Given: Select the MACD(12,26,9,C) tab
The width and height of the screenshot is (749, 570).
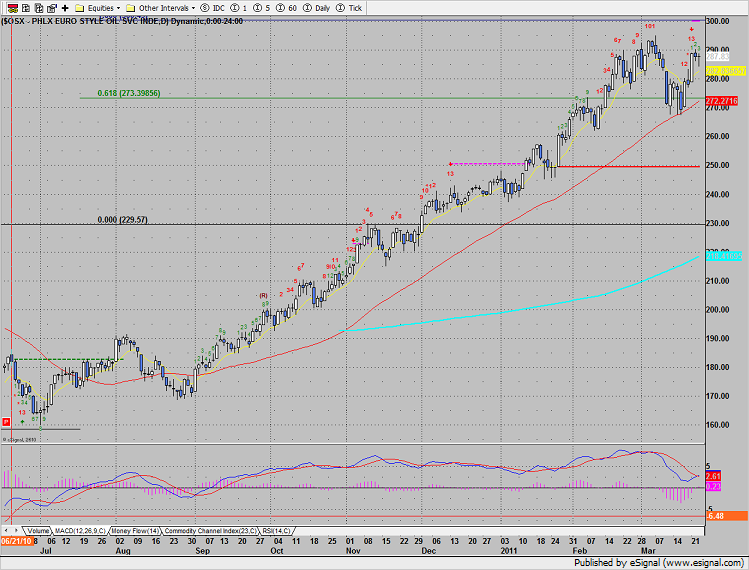Looking at the screenshot, I should tap(80, 531).
